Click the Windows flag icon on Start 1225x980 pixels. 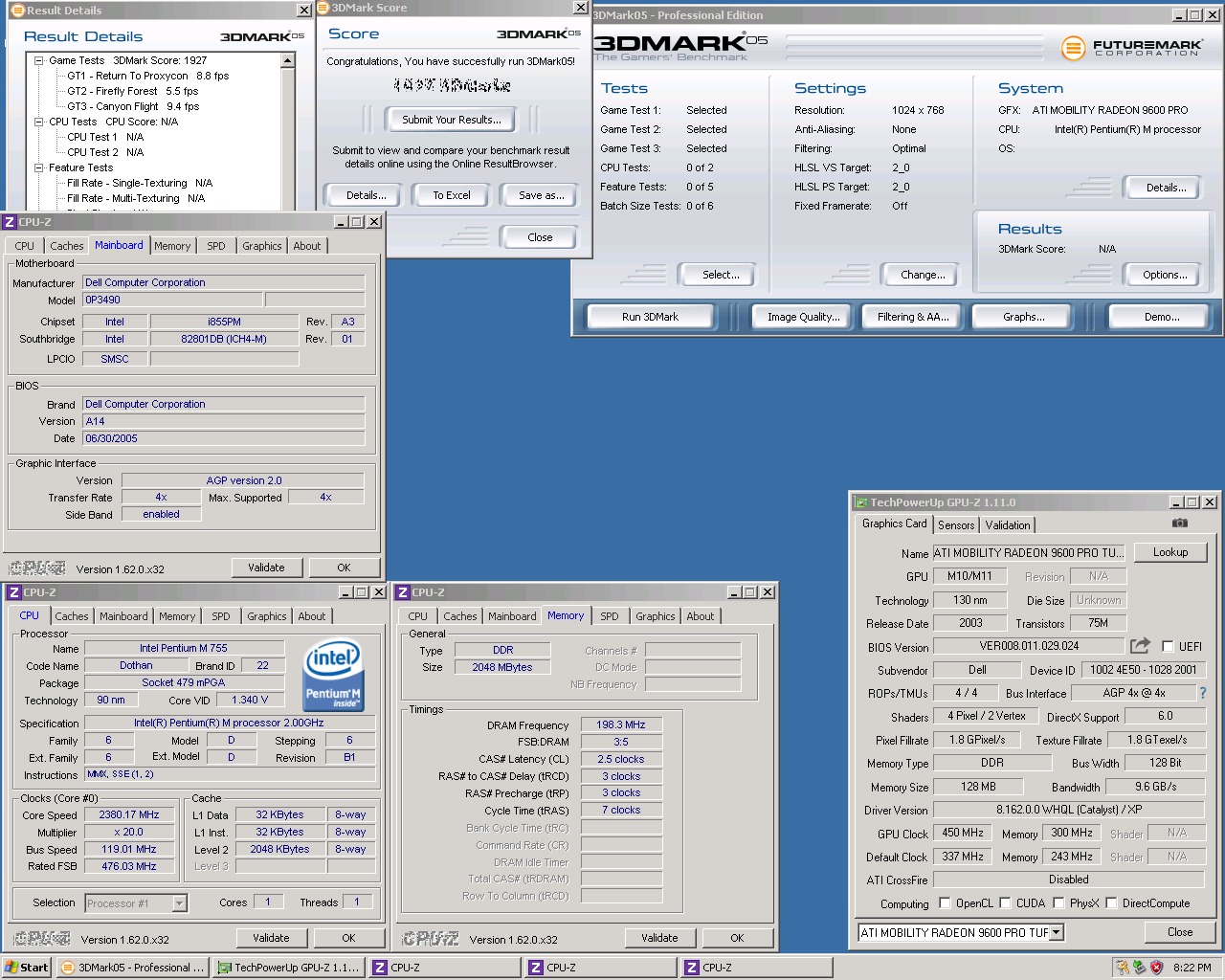tap(11, 968)
